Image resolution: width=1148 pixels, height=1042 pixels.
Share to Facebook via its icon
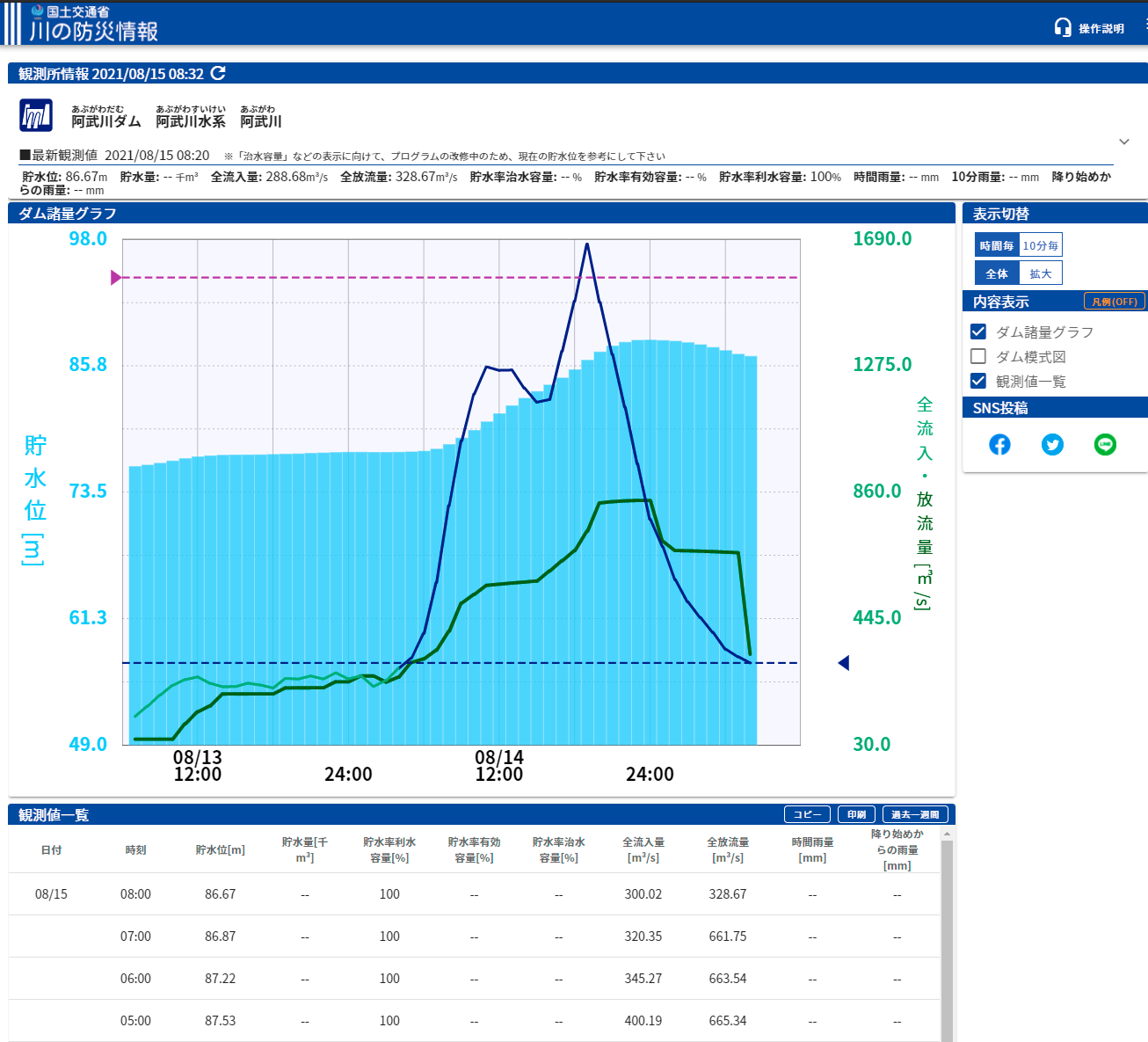tap(999, 445)
